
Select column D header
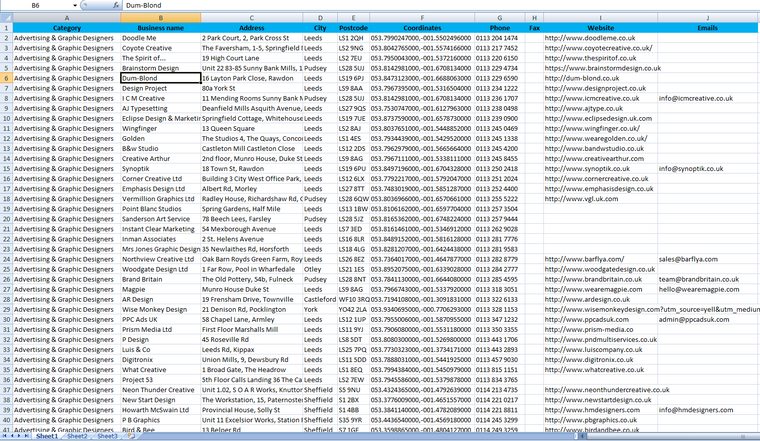coord(320,18)
